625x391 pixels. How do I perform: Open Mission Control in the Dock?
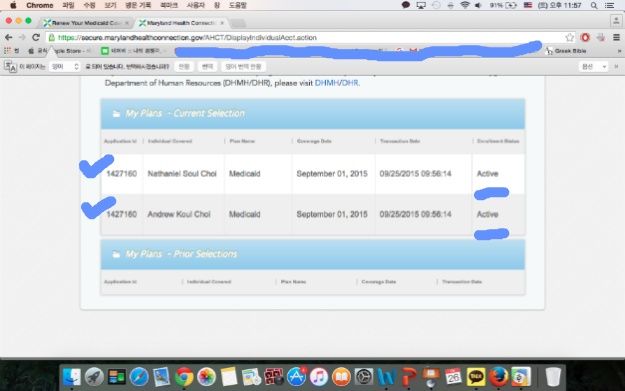tap(116, 377)
